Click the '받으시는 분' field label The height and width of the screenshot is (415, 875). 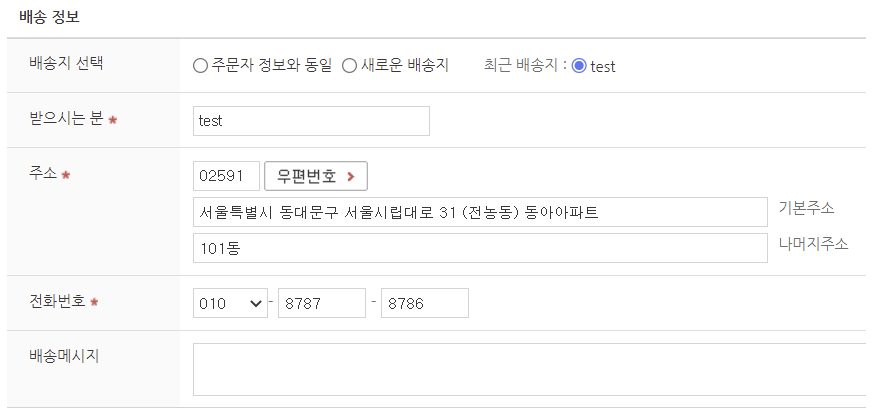point(67,119)
